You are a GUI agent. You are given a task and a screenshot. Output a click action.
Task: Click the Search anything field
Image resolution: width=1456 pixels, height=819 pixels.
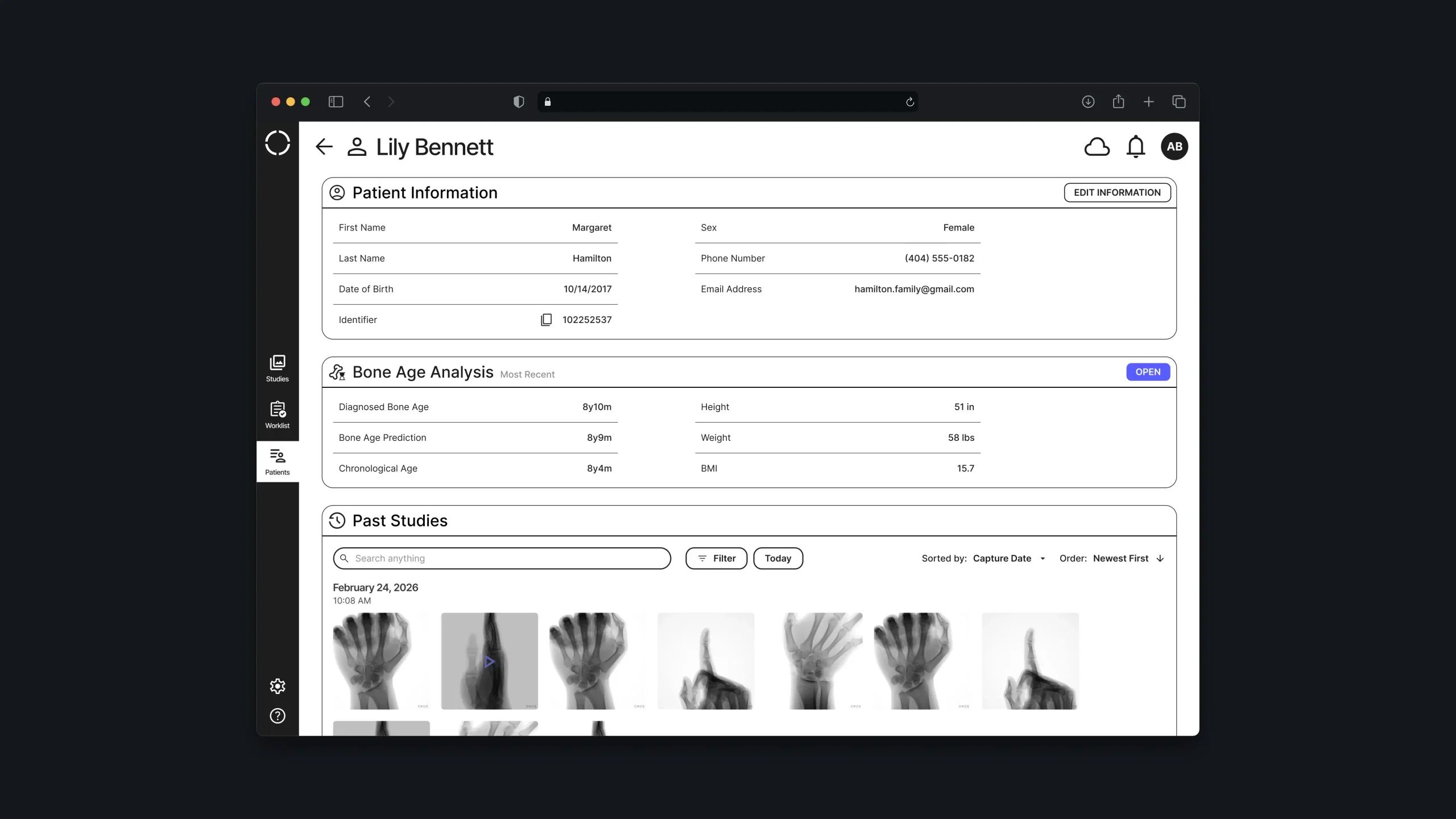pos(502,559)
